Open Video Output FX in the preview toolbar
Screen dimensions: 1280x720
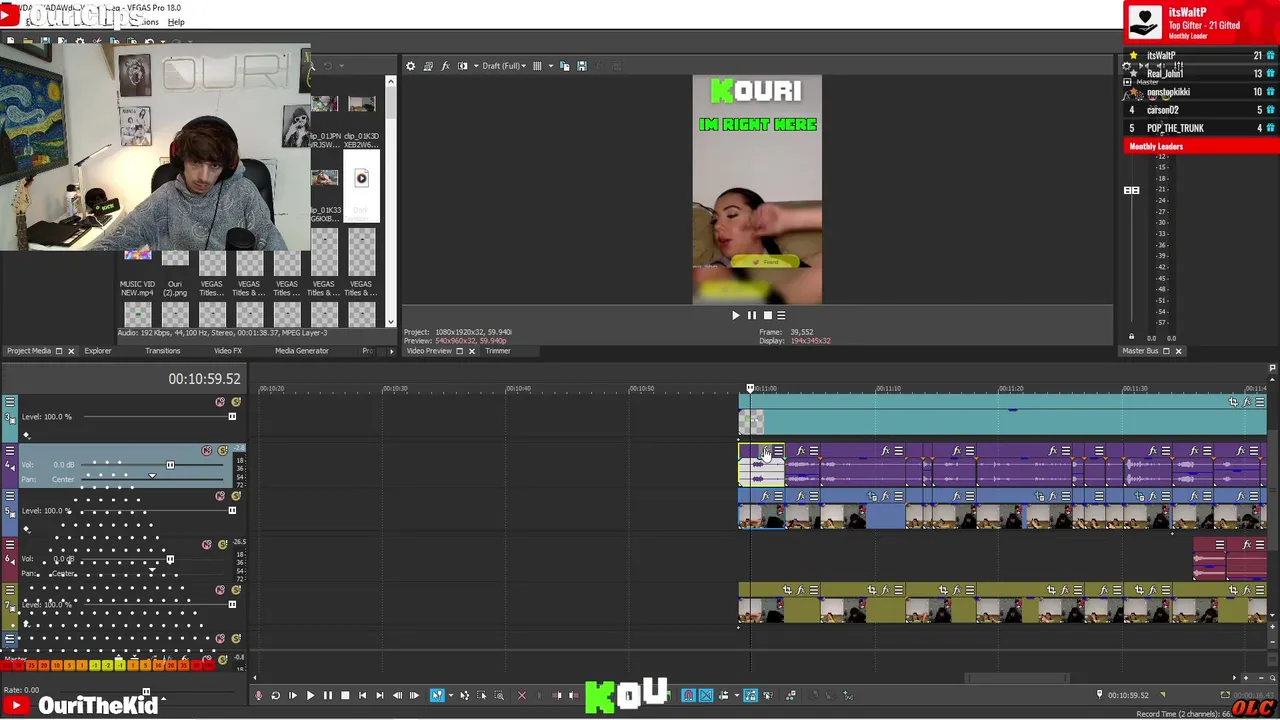(446, 66)
